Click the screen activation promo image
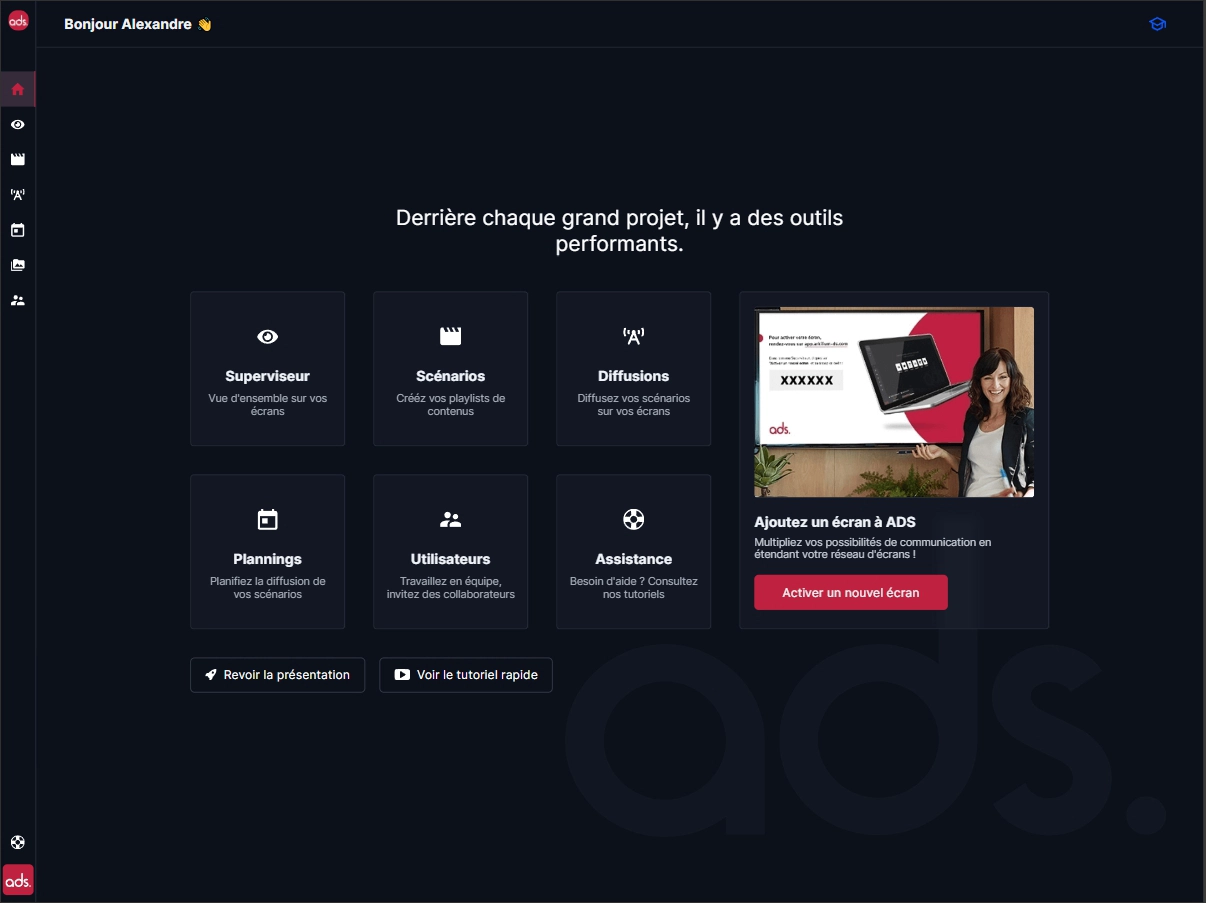 (x=894, y=402)
